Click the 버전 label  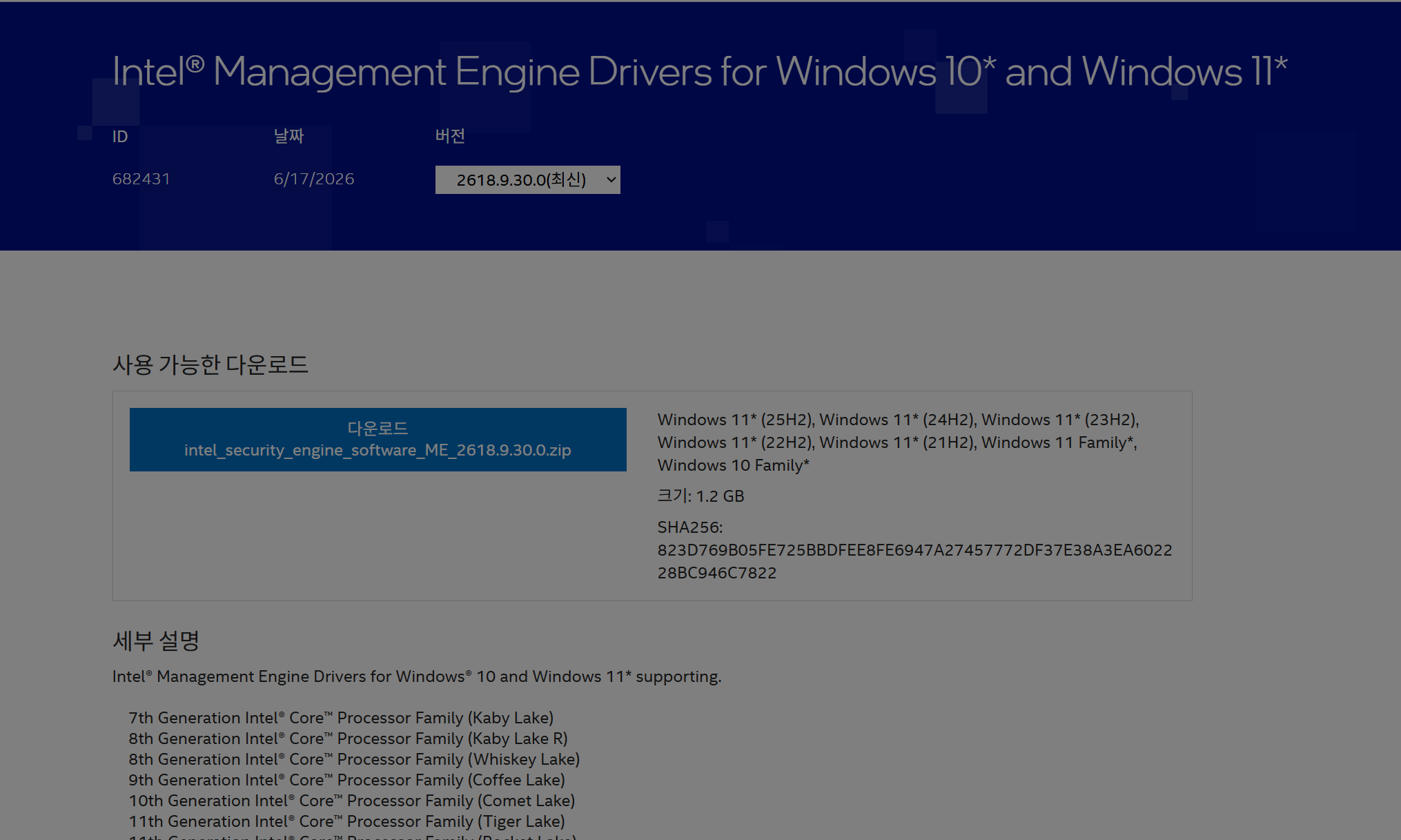pyautogui.click(x=450, y=136)
